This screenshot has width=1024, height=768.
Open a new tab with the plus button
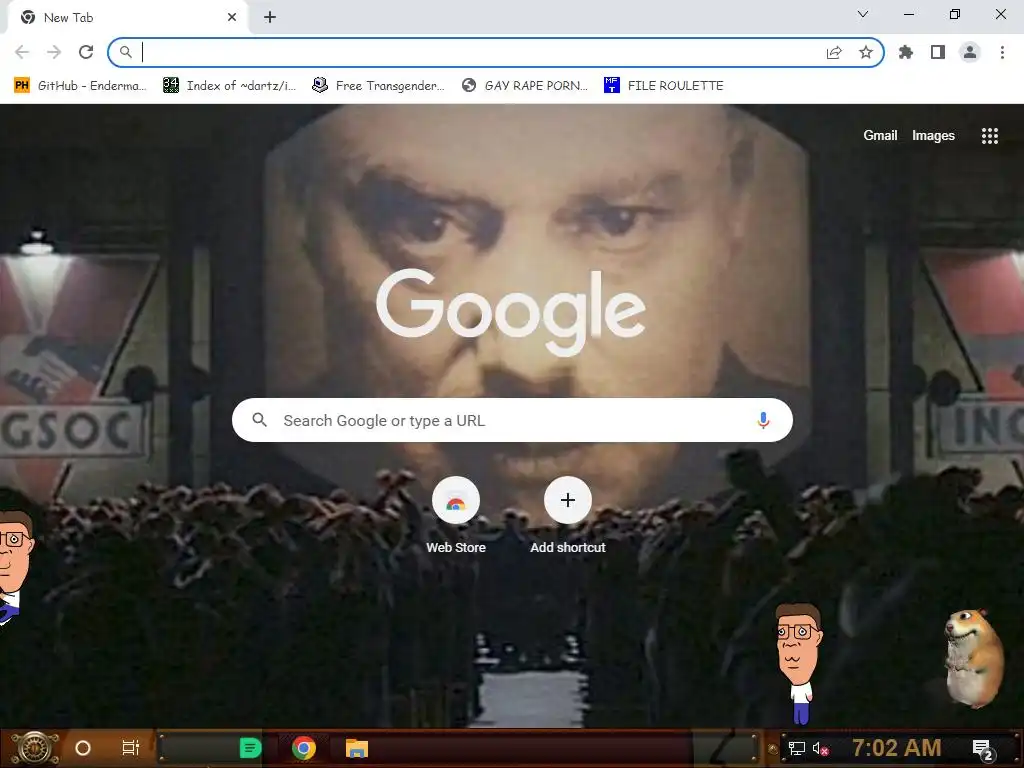coord(270,18)
